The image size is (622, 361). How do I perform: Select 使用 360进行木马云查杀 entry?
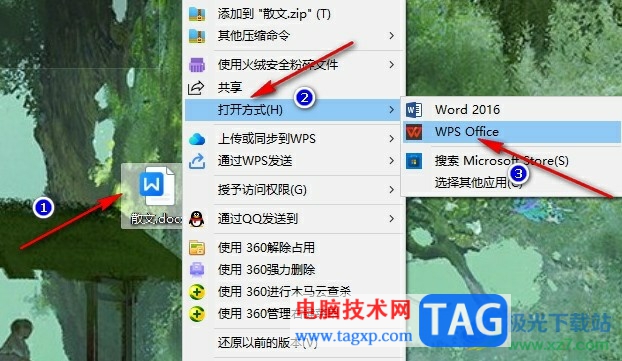[294, 292]
